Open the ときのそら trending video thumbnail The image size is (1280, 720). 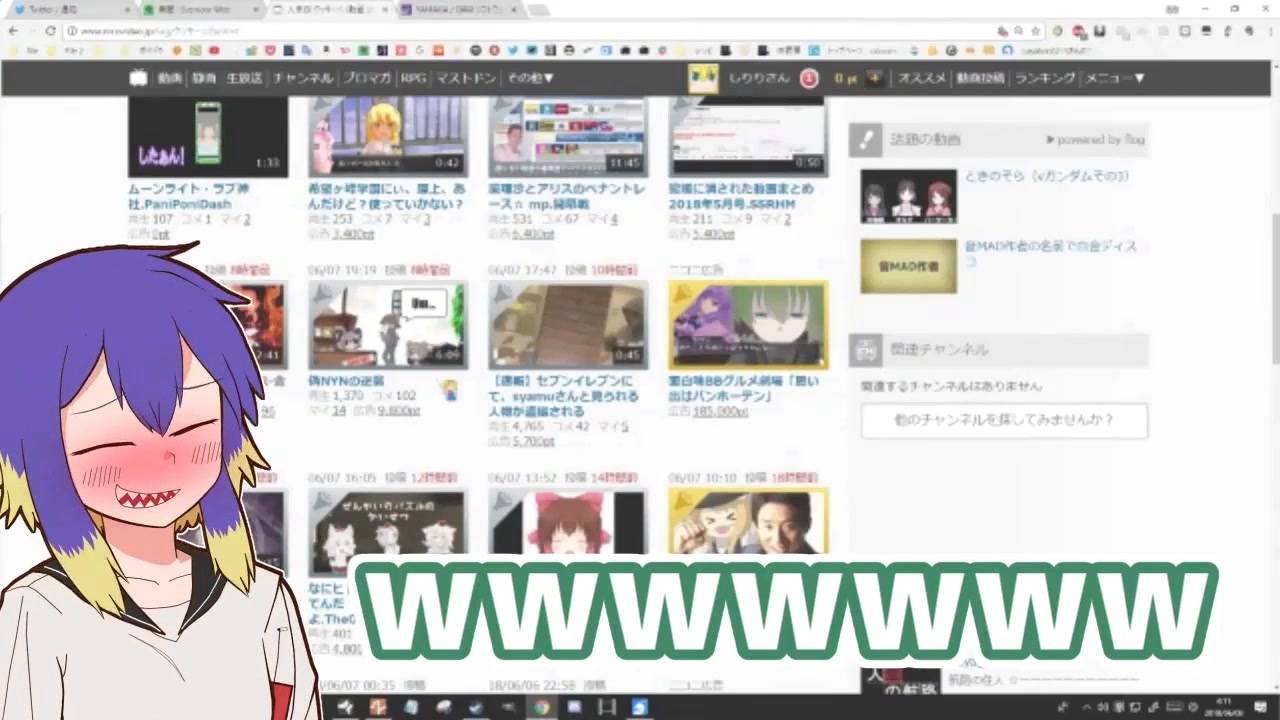(909, 196)
